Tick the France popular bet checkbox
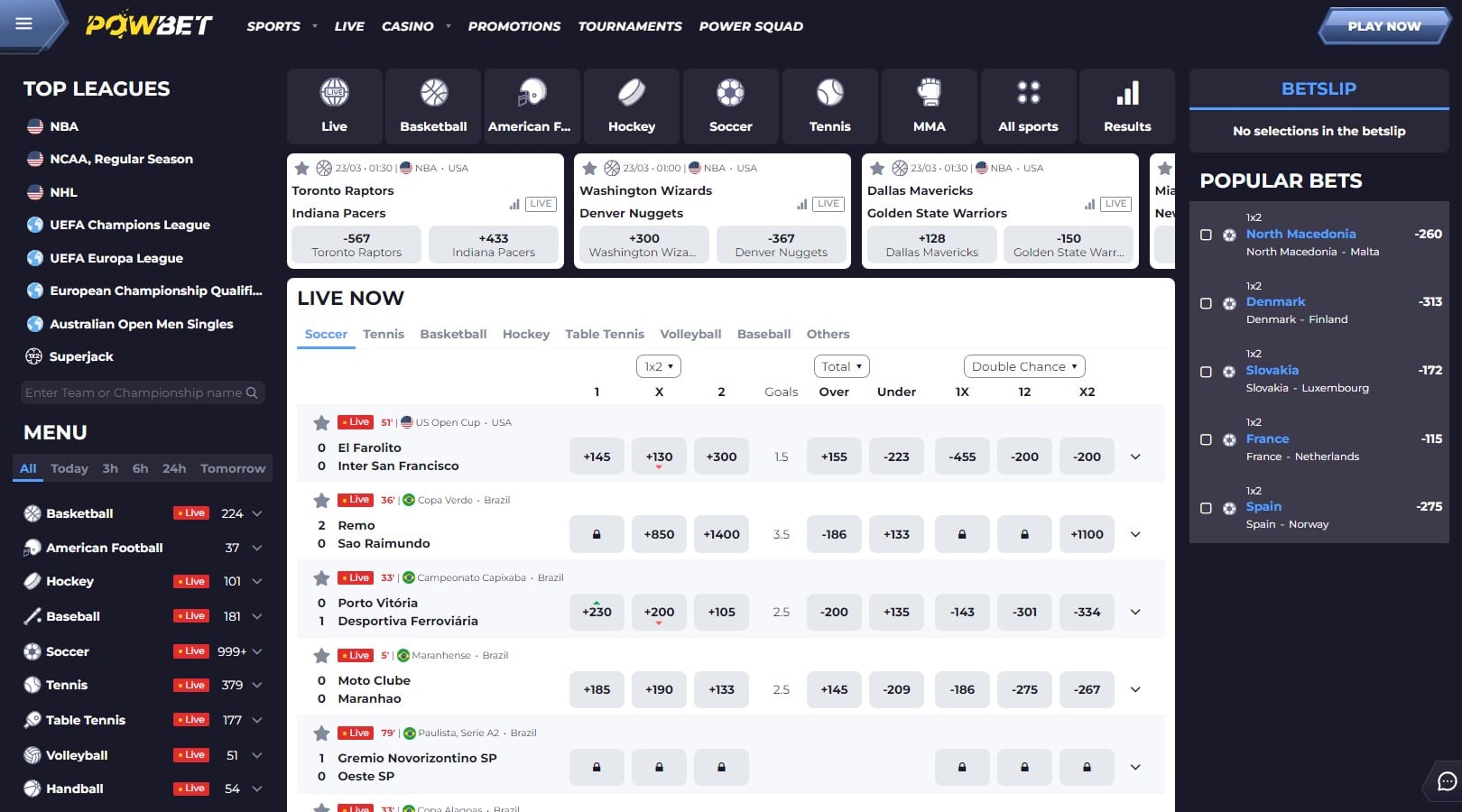Screen dimensions: 1462x812 (x=1206, y=440)
